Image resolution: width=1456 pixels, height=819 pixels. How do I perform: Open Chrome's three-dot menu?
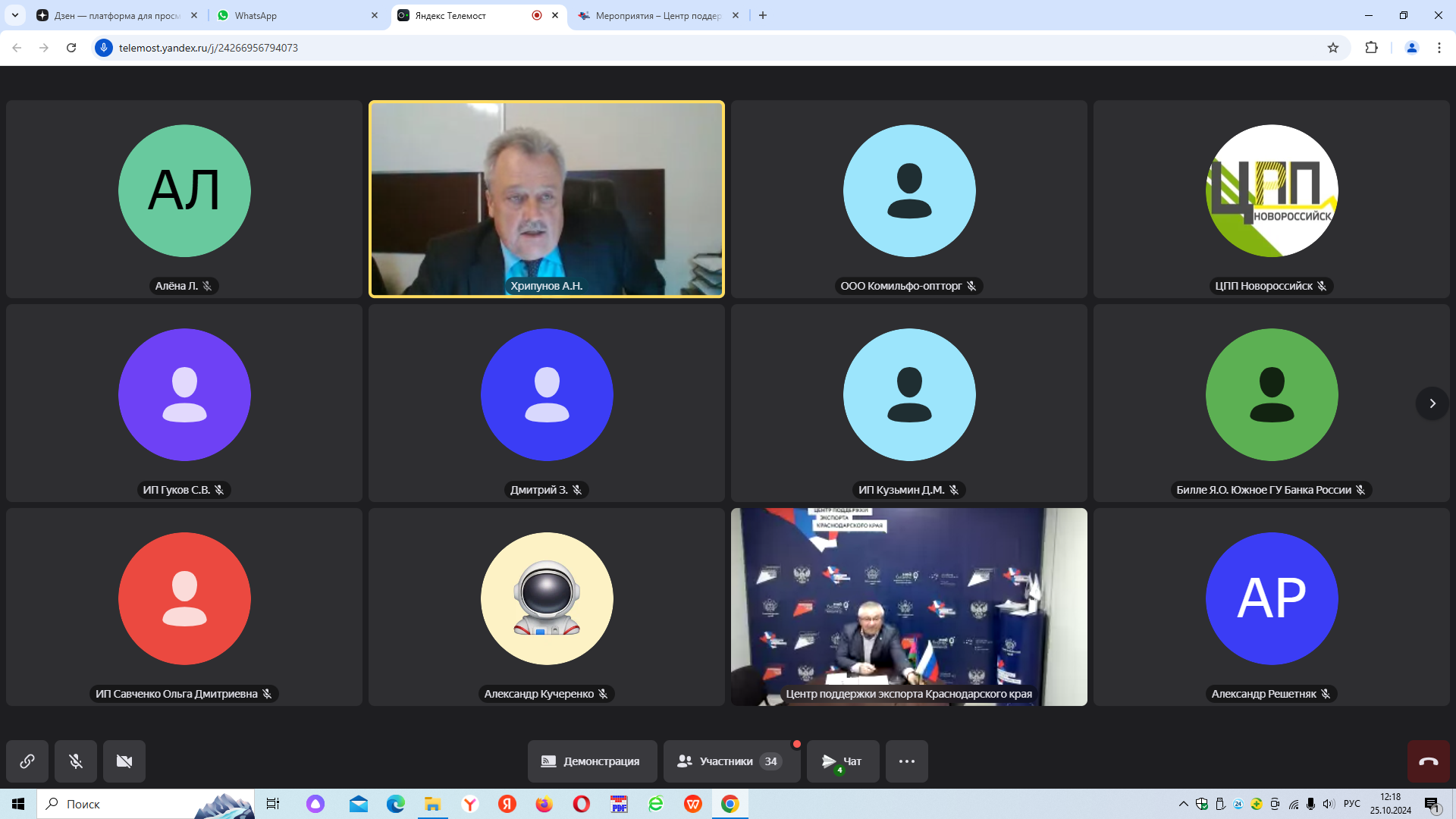click(x=1439, y=48)
